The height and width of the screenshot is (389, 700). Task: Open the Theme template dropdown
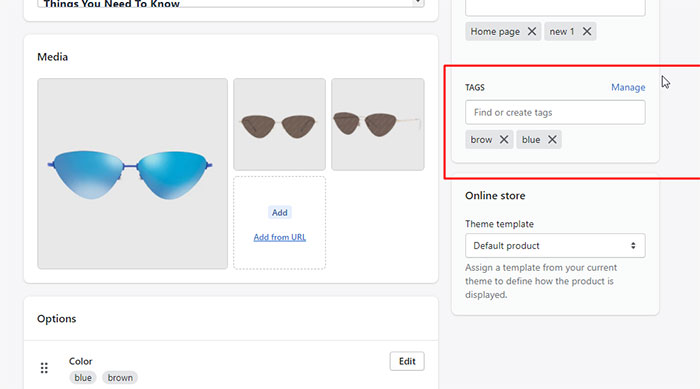[x=555, y=246]
